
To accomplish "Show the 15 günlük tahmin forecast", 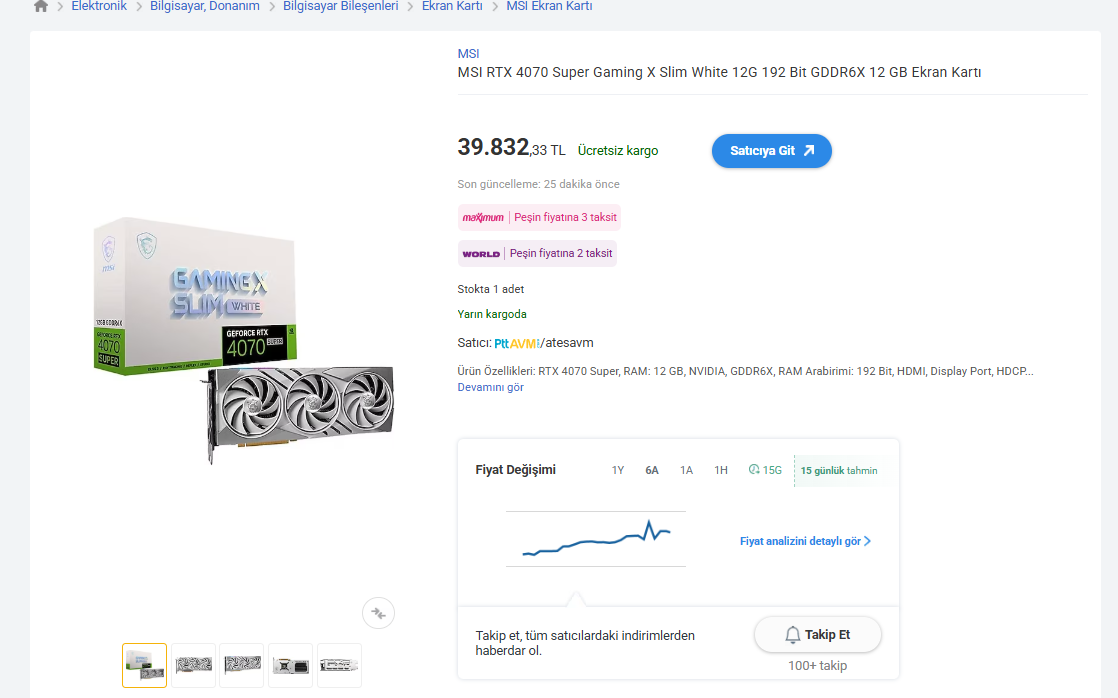I will click(839, 471).
